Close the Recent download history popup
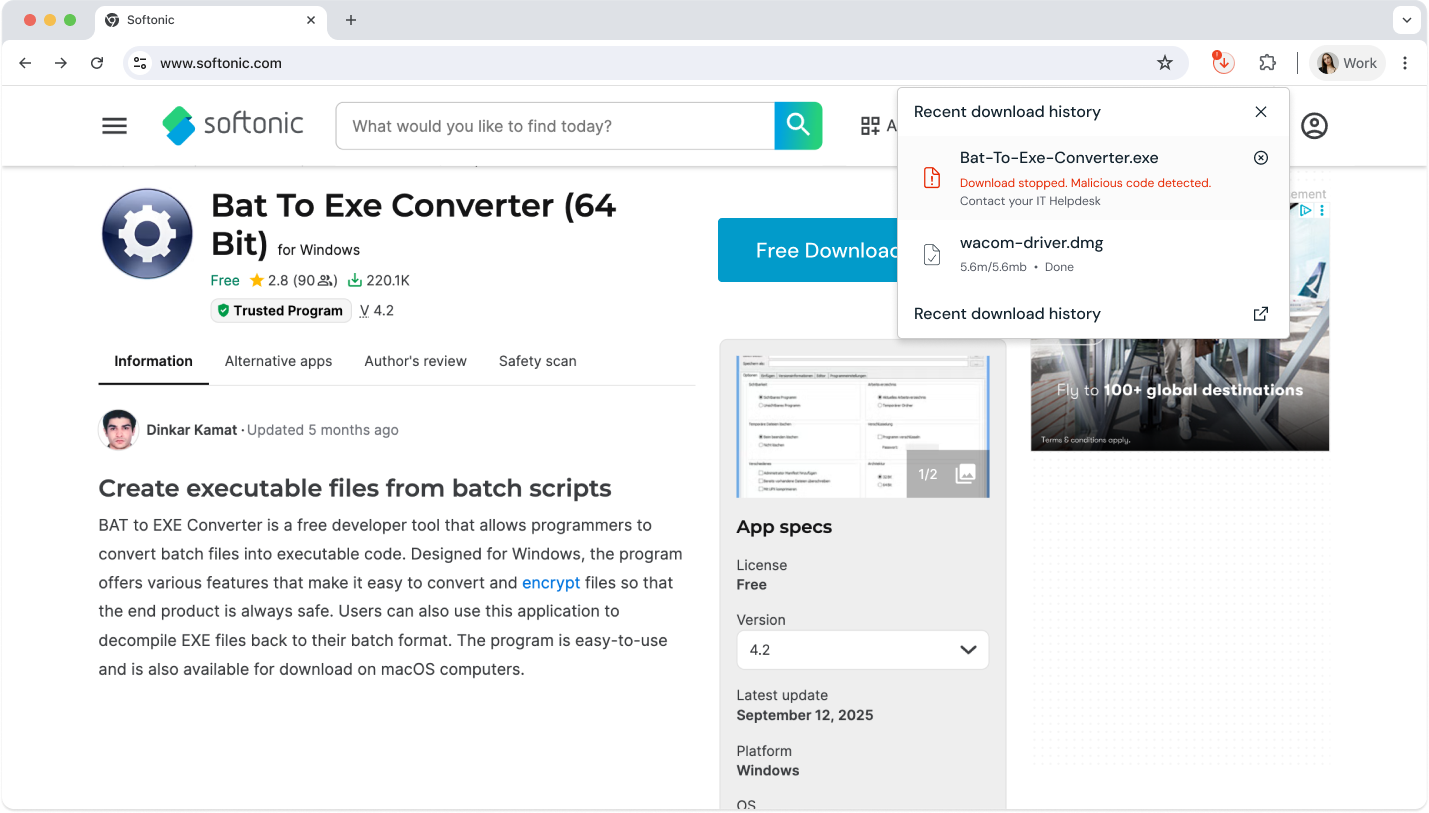The image size is (1429, 813). coord(1261,112)
